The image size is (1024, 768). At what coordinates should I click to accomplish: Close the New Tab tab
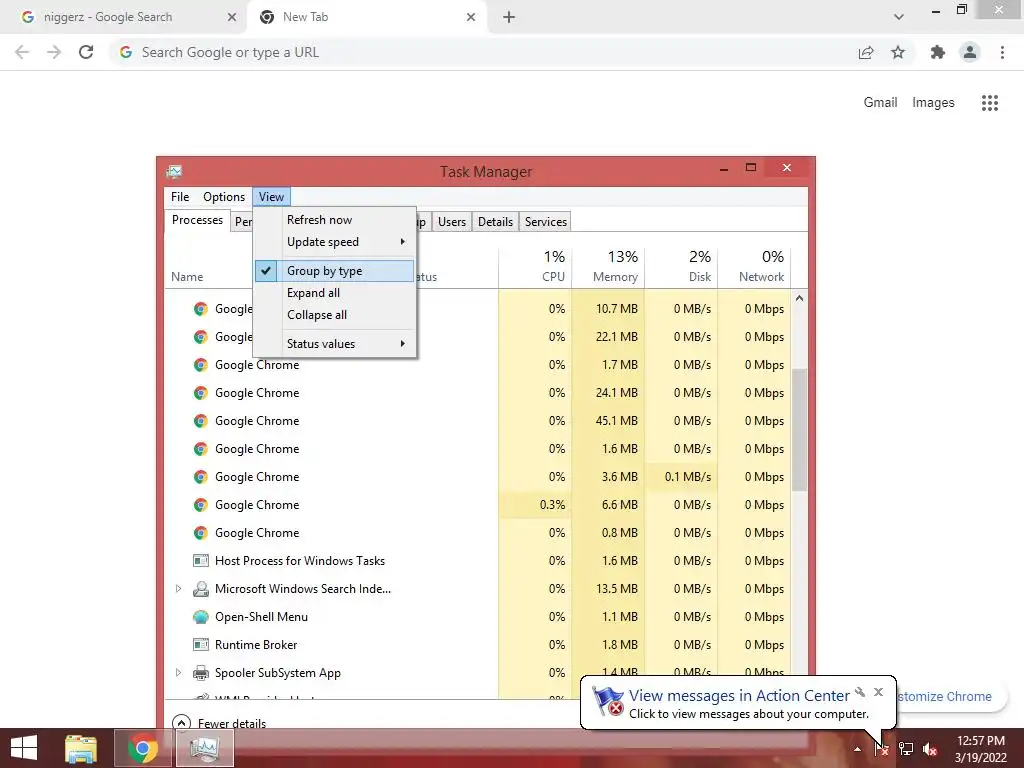[x=471, y=17]
